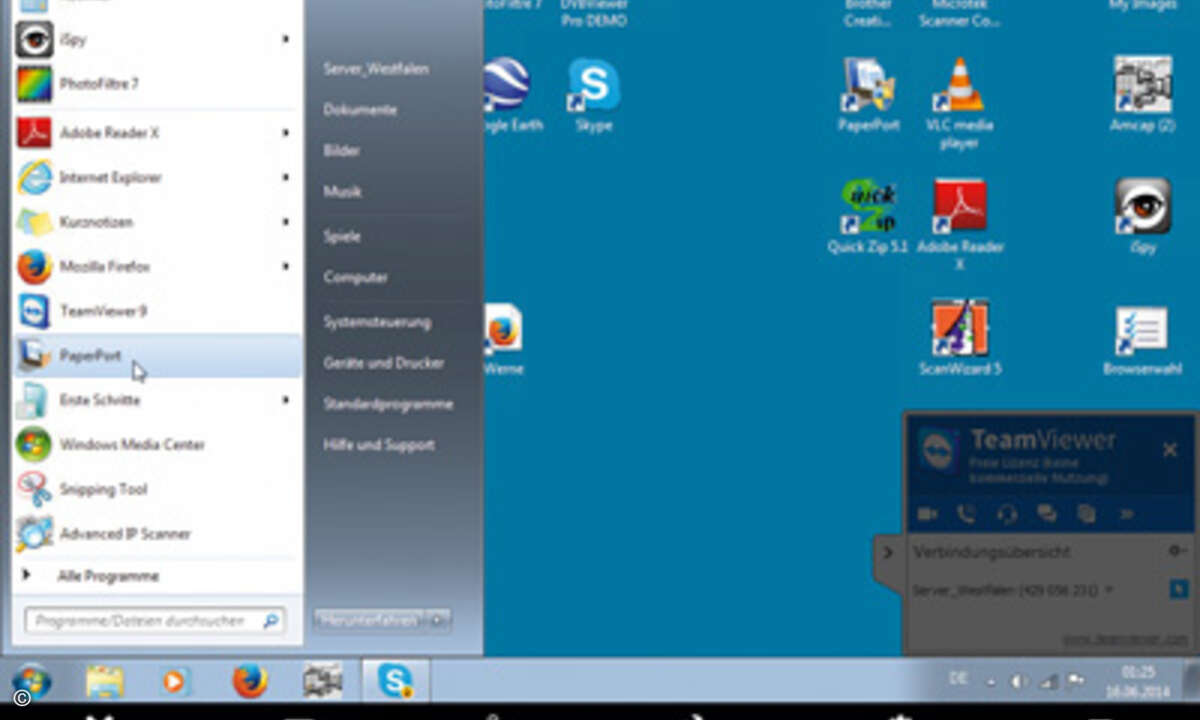Screen dimensions: 1200x720
Task: Click the Windows Start orb
Action: [33, 682]
